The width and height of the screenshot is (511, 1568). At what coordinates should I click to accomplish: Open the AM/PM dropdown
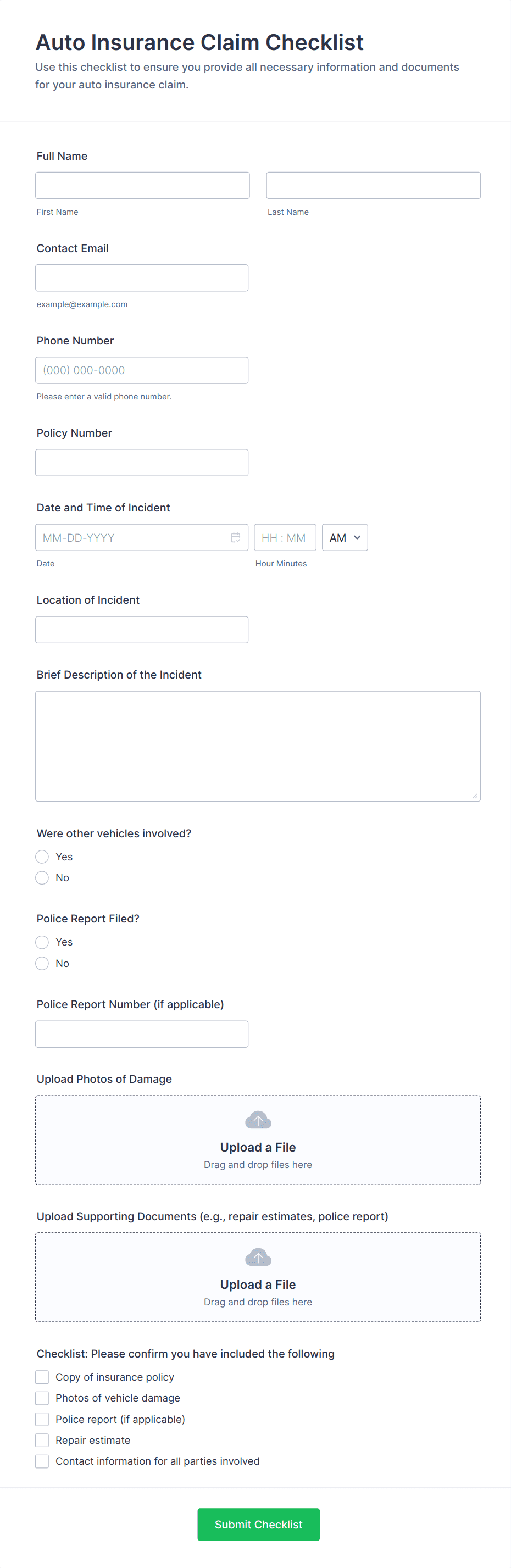[x=344, y=537]
